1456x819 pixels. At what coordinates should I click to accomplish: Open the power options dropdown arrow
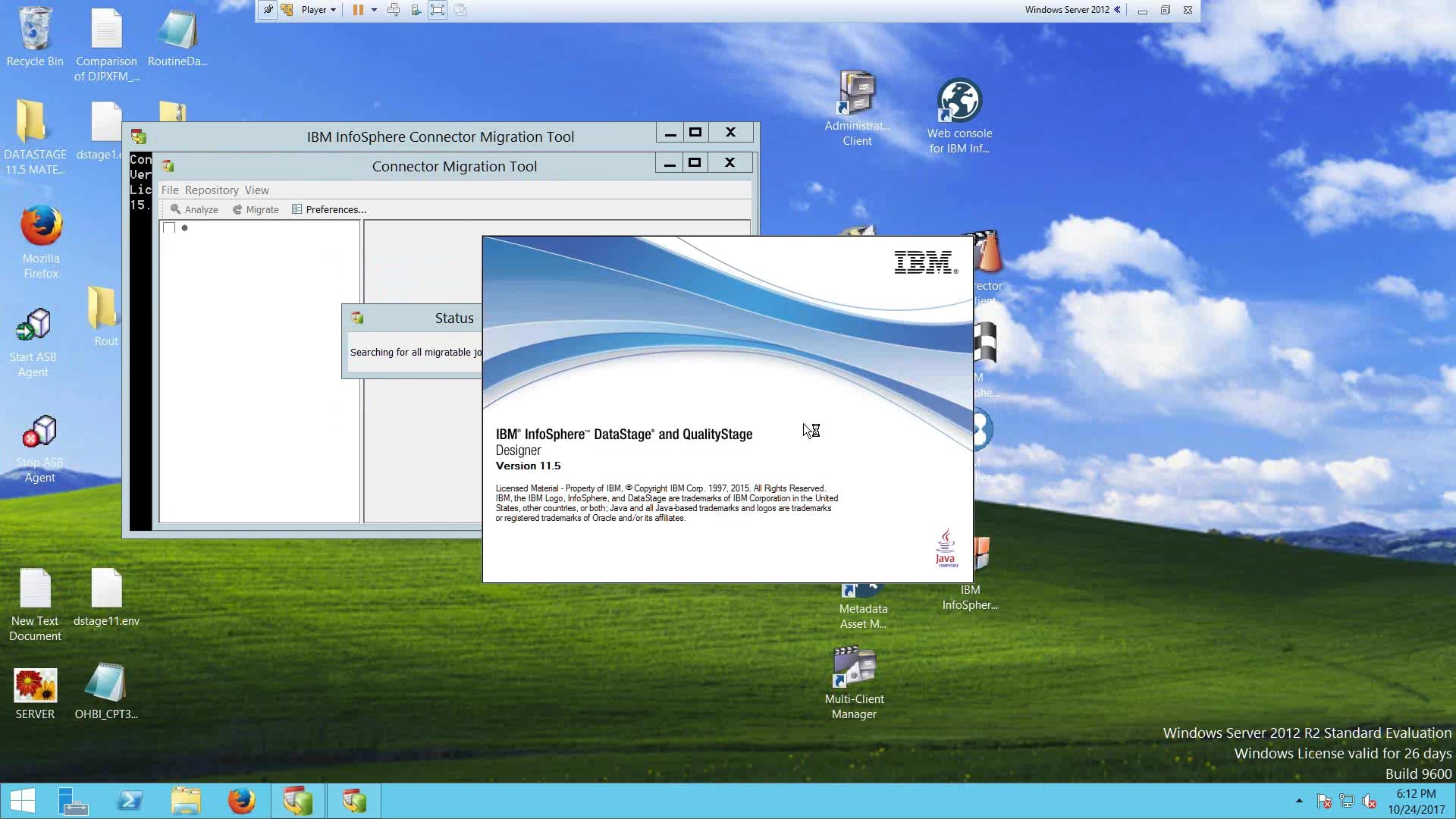(x=374, y=10)
